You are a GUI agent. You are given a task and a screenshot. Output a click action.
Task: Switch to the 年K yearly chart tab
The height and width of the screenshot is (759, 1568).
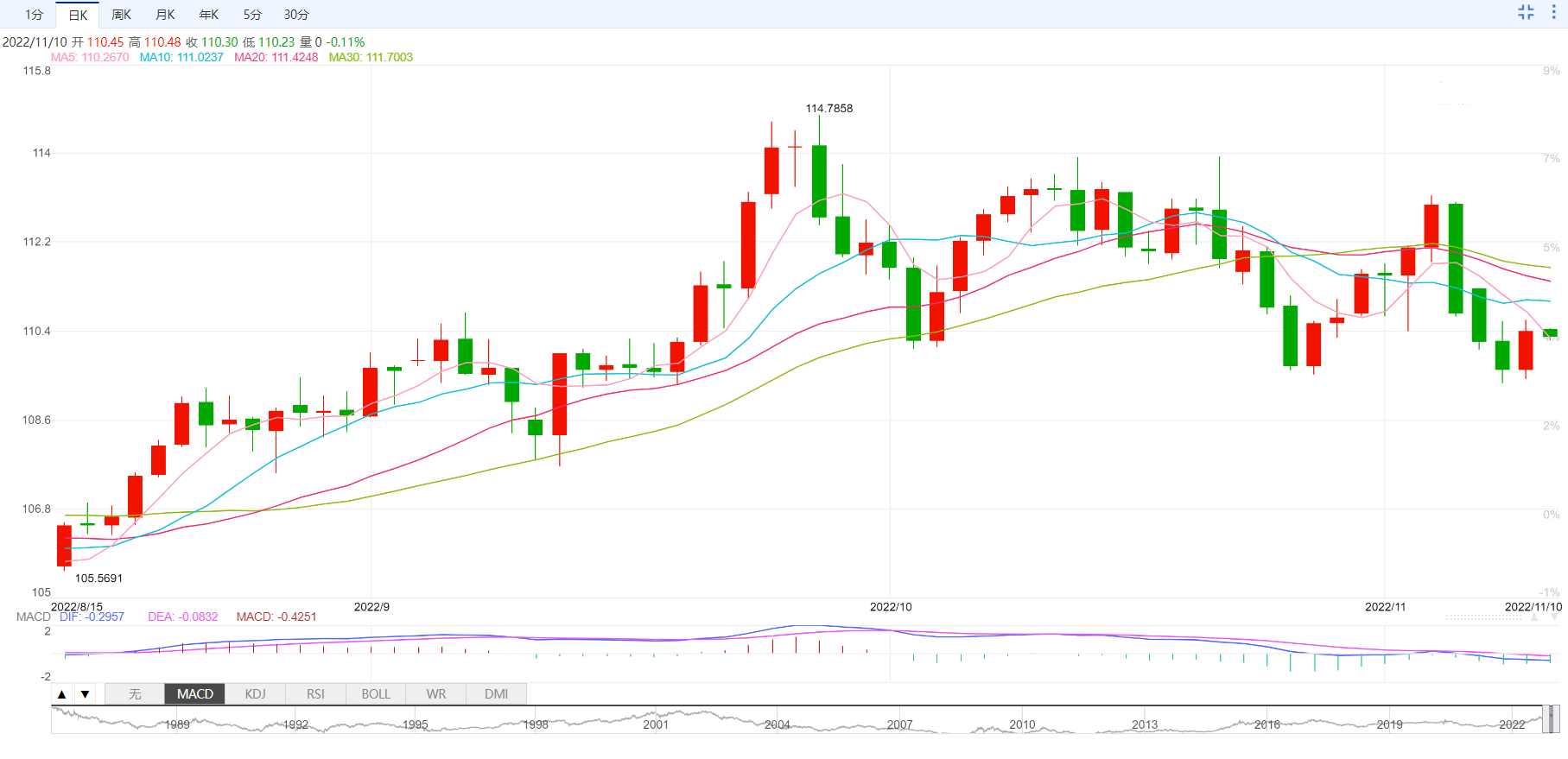pos(209,15)
